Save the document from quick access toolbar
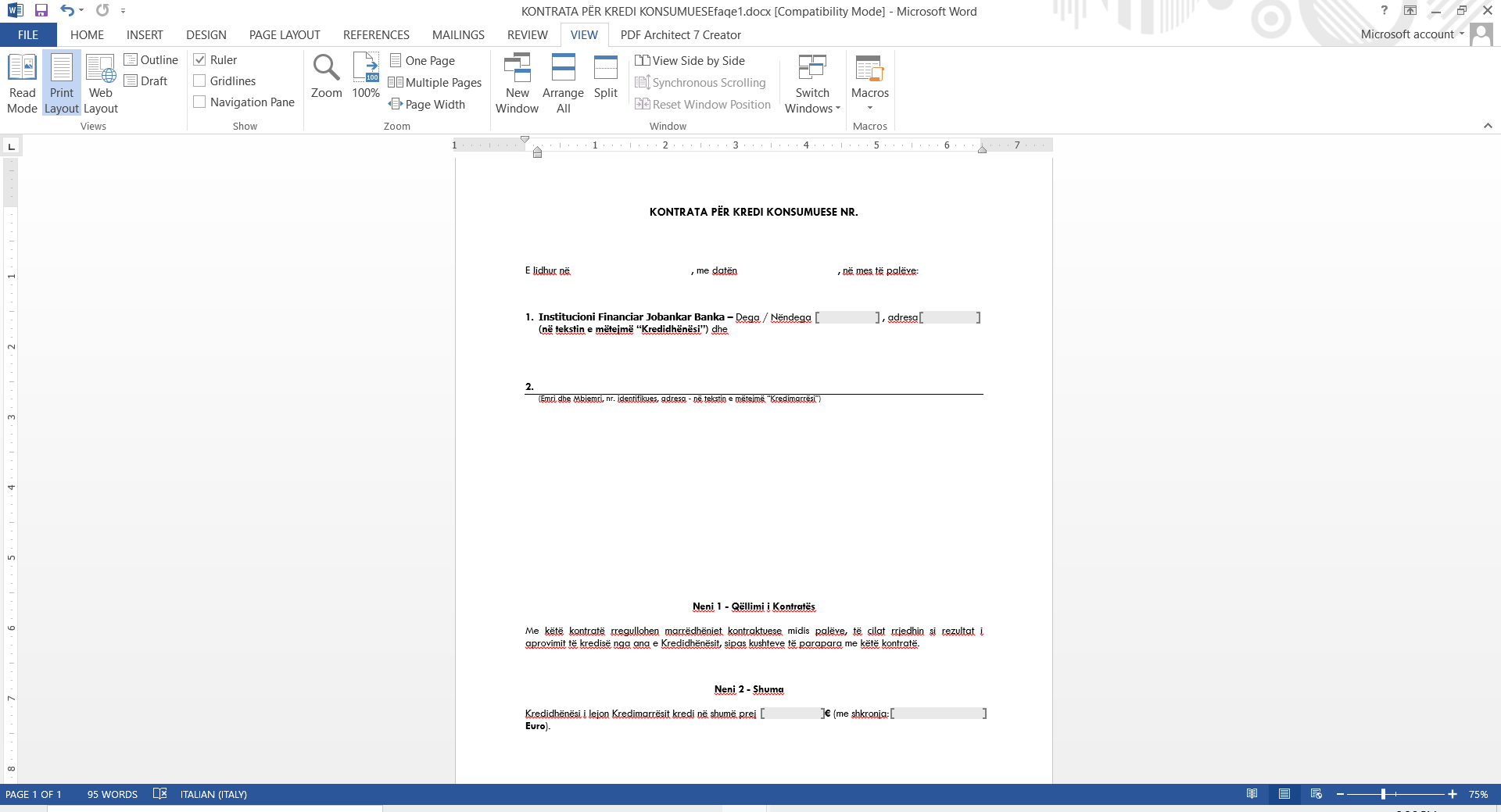The height and width of the screenshot is (812, 1501). pos(41,11)
